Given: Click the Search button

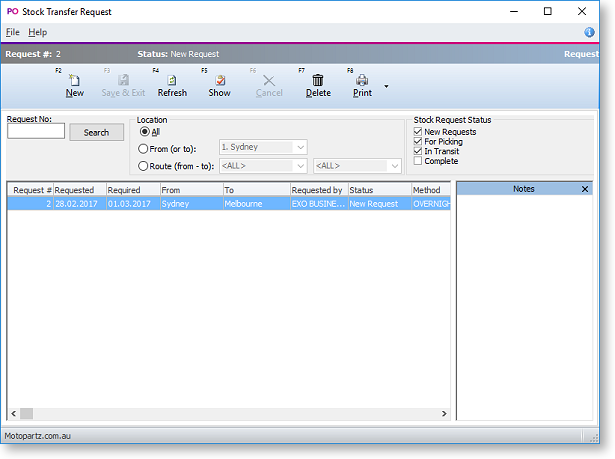Looking at the screenshot, I should pos(96,132).
